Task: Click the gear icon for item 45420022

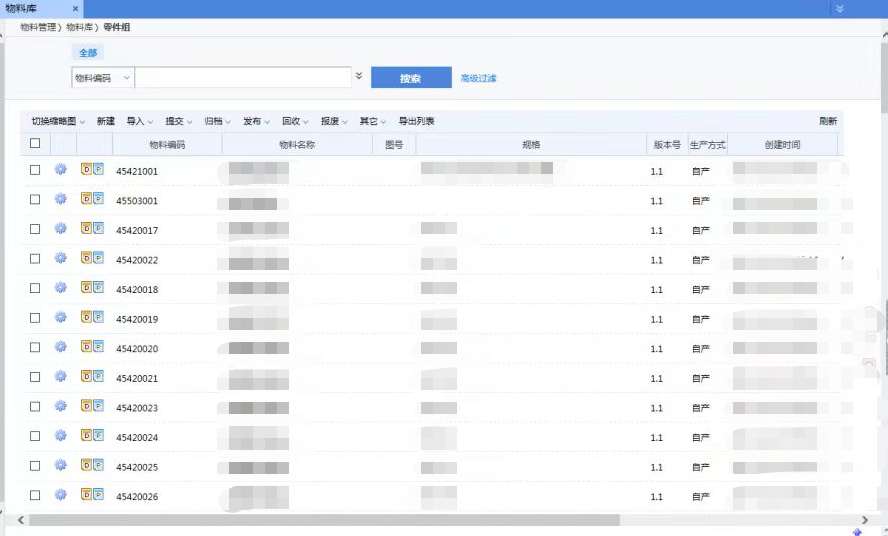Action: [60, 258]
